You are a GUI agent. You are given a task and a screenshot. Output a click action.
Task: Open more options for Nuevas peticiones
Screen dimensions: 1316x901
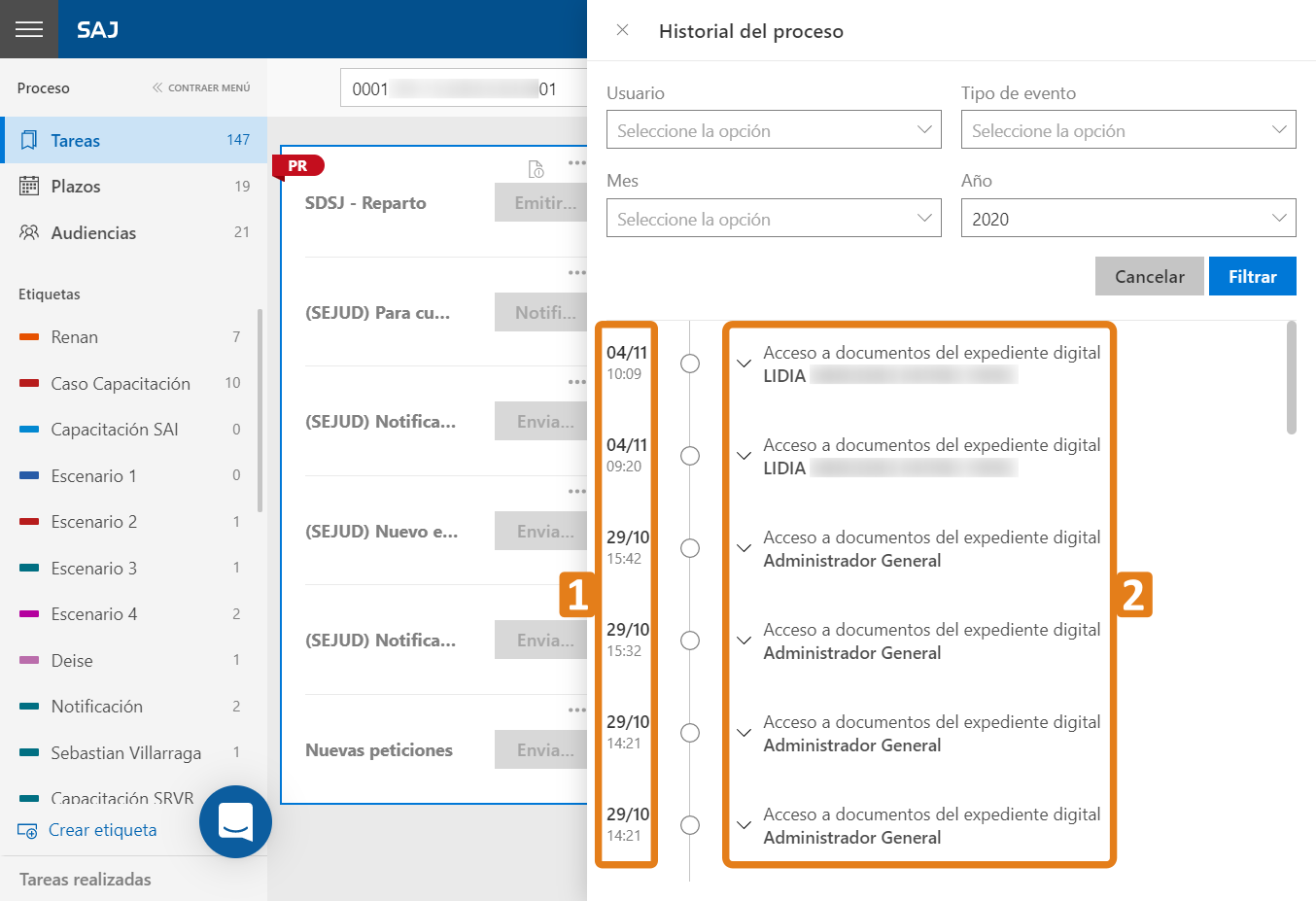576,710
